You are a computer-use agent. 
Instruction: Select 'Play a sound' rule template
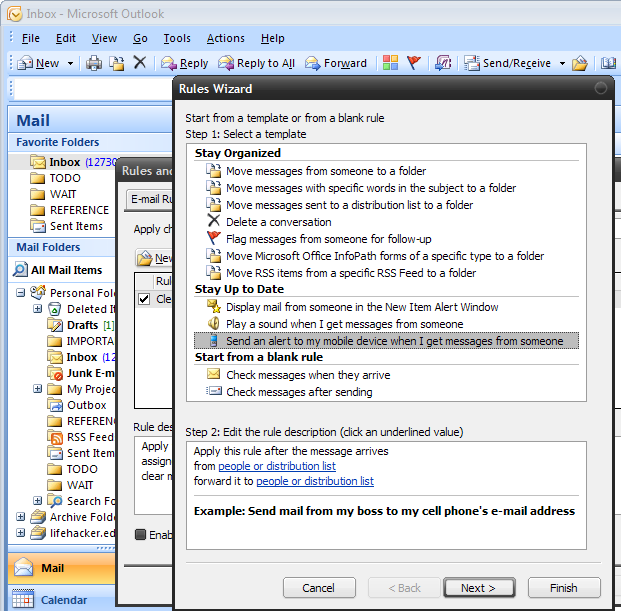[x=344, y=324]
